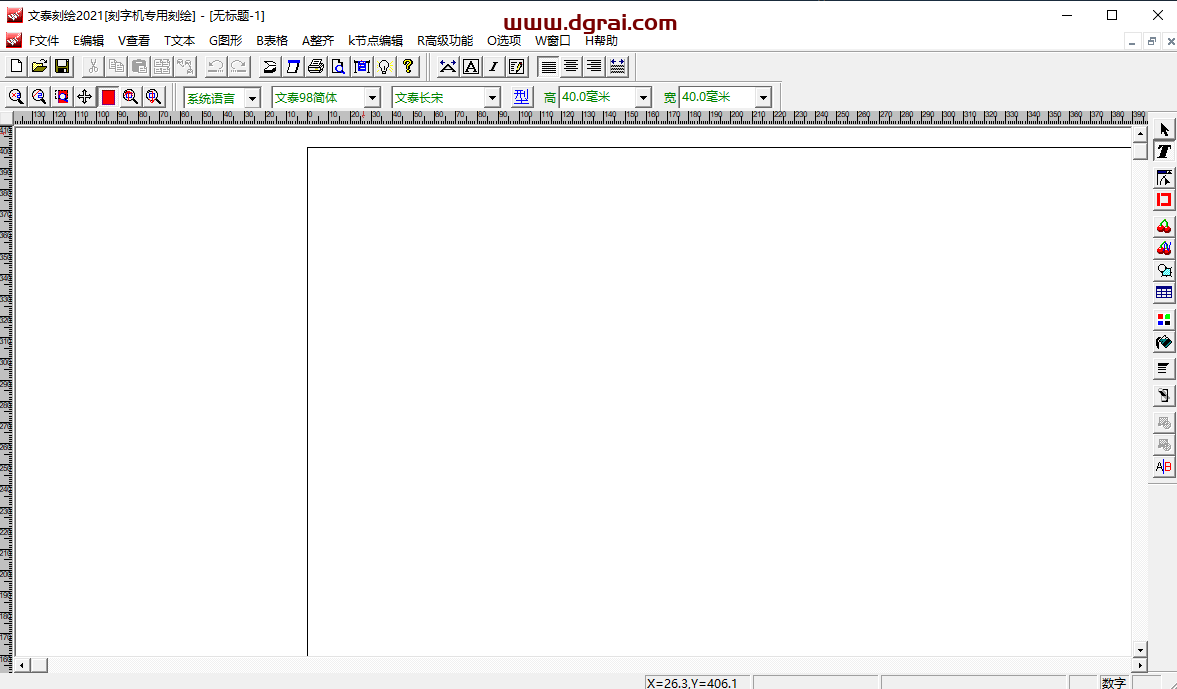Click the character spacing arrows icon
1177x689 pixels.
pos(447,67)
